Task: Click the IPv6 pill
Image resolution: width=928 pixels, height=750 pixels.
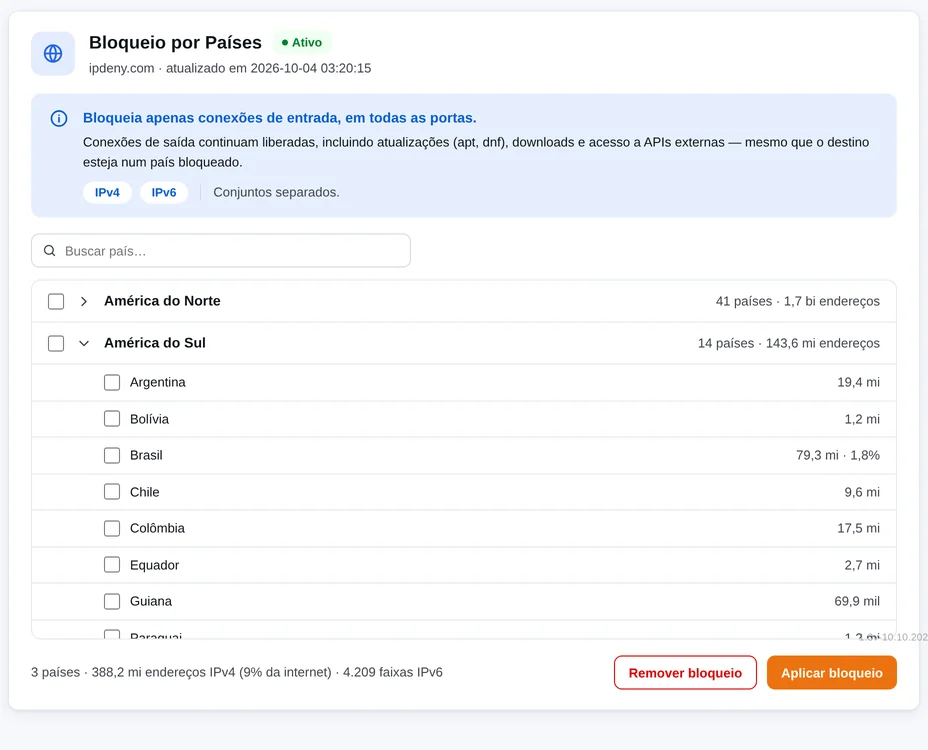Action: tap(164, 192)
